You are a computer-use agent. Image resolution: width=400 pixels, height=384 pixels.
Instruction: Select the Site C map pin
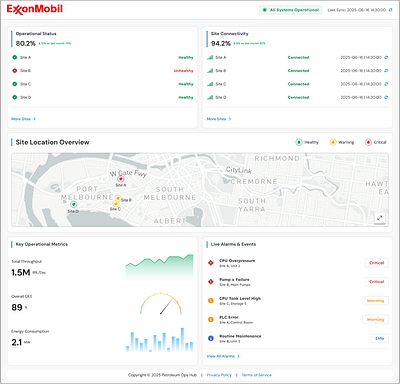115,204
